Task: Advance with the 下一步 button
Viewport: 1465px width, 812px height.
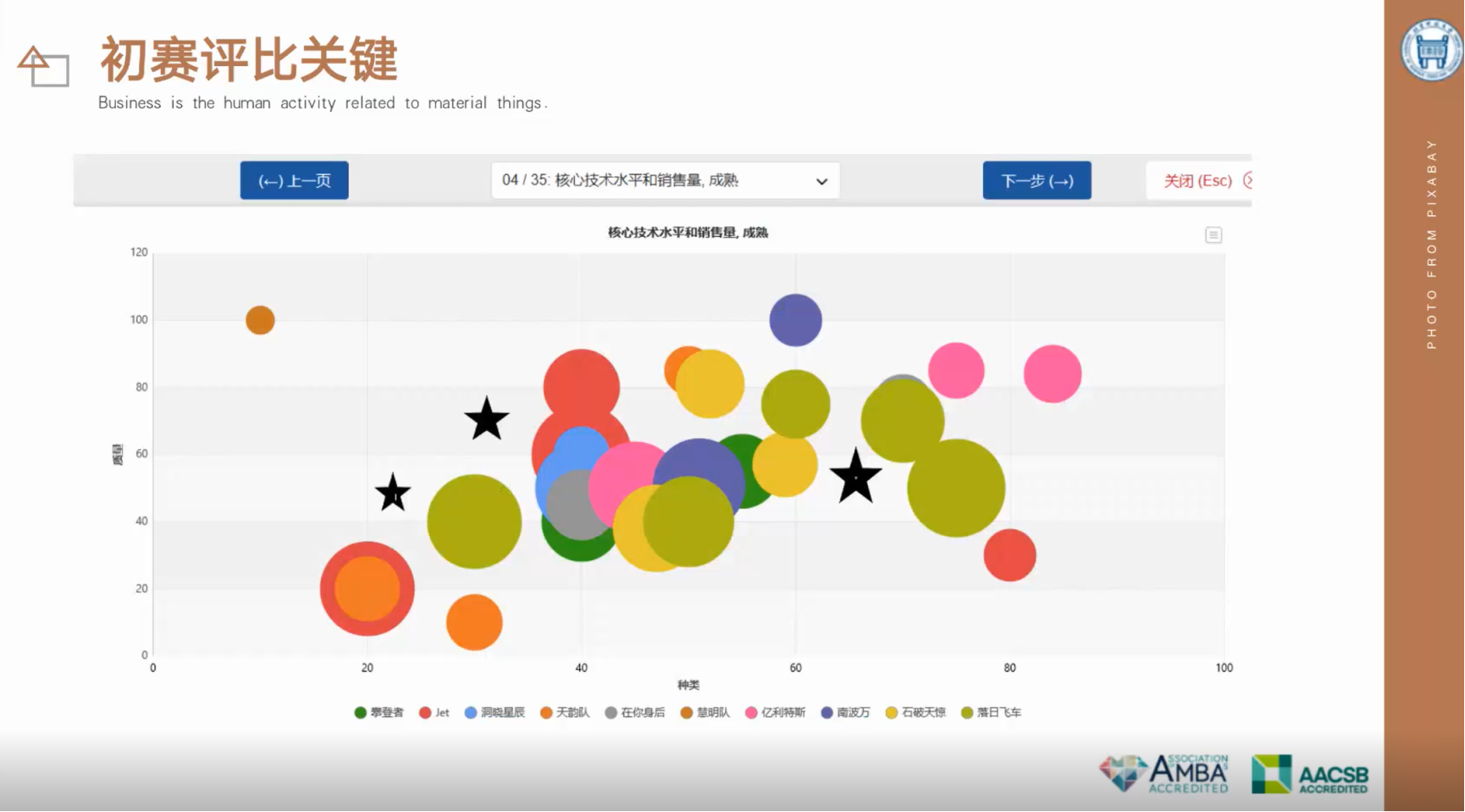Action: [x=1037, y=180]
